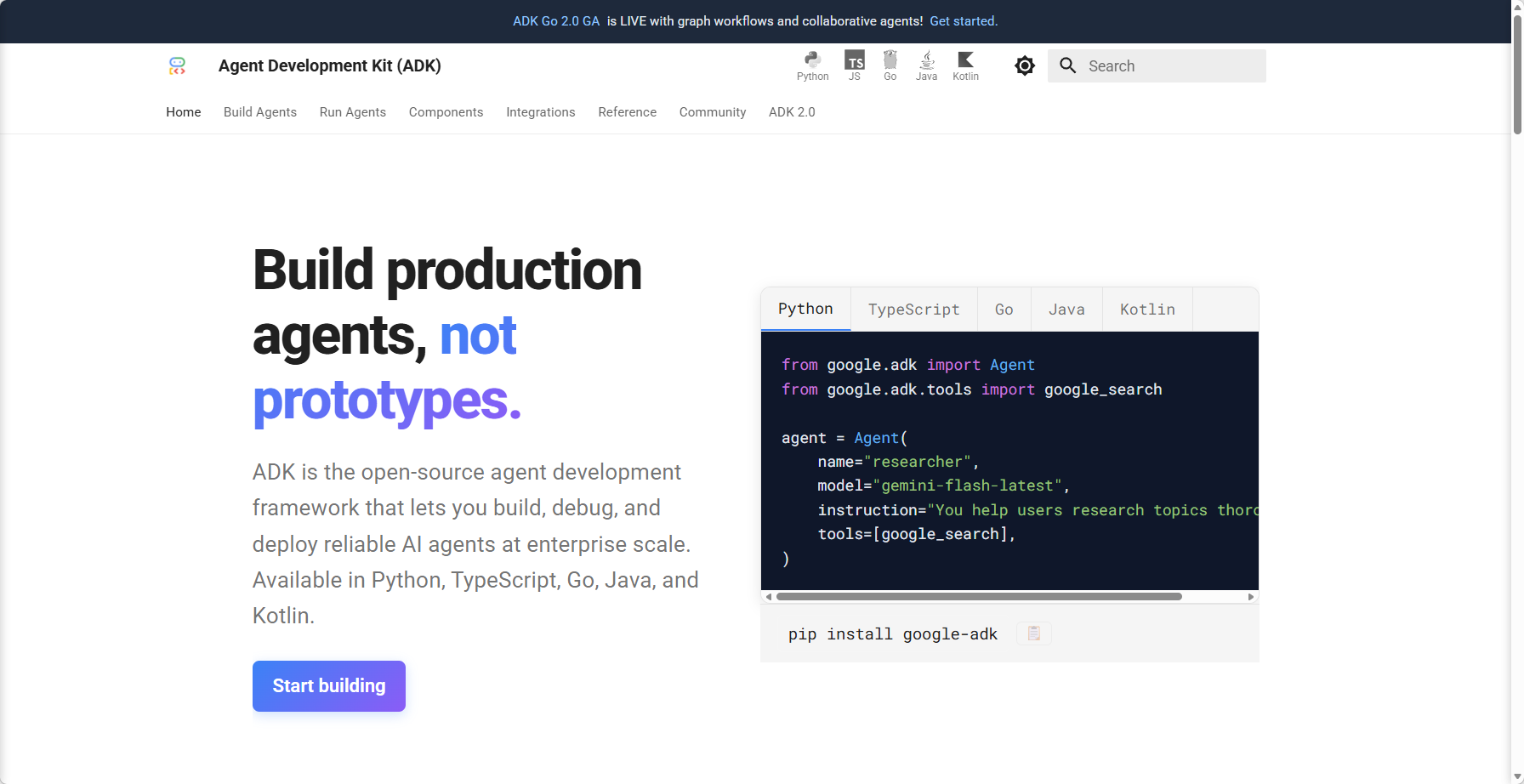The width and height of the screenshot is (1524, 784).
Task: Click the 'Build production agents' heading
Action: tap(446, 302)
